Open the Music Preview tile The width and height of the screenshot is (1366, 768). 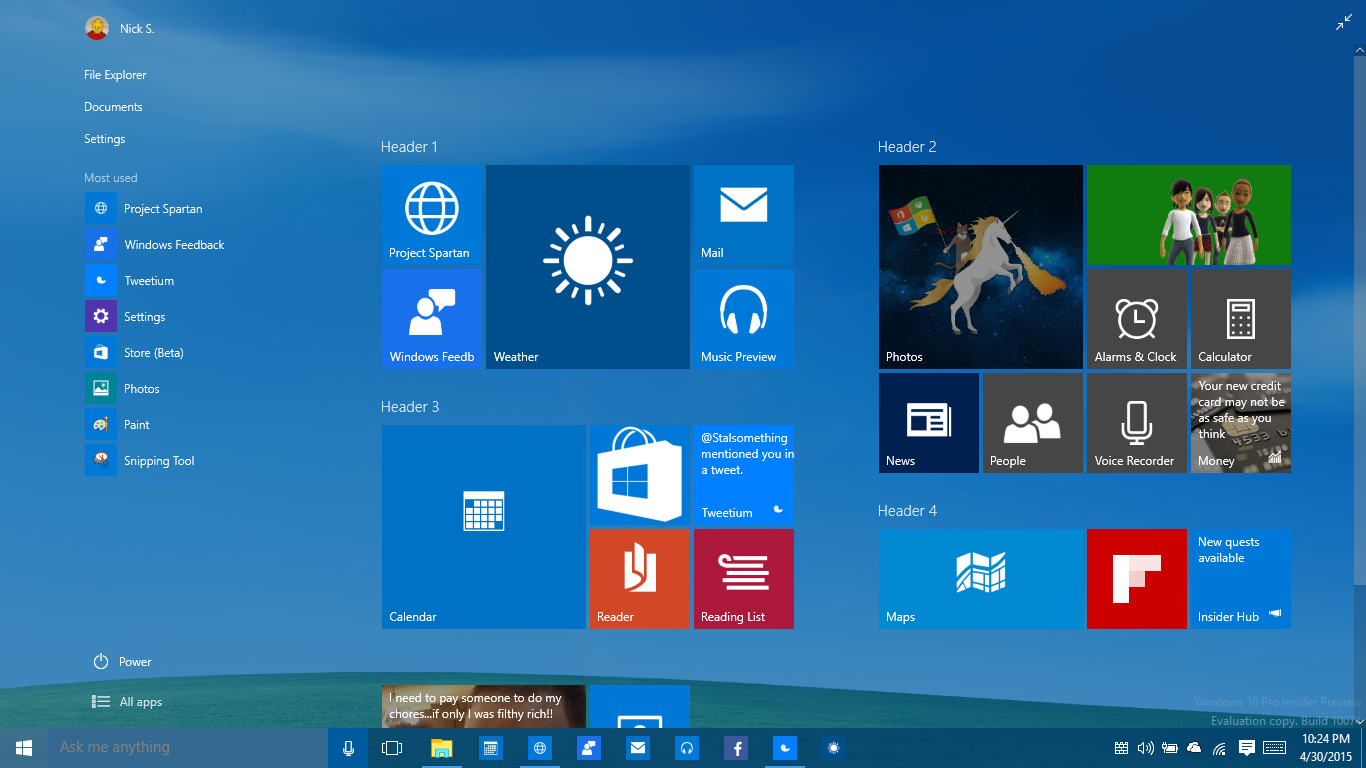pos(744,319)
